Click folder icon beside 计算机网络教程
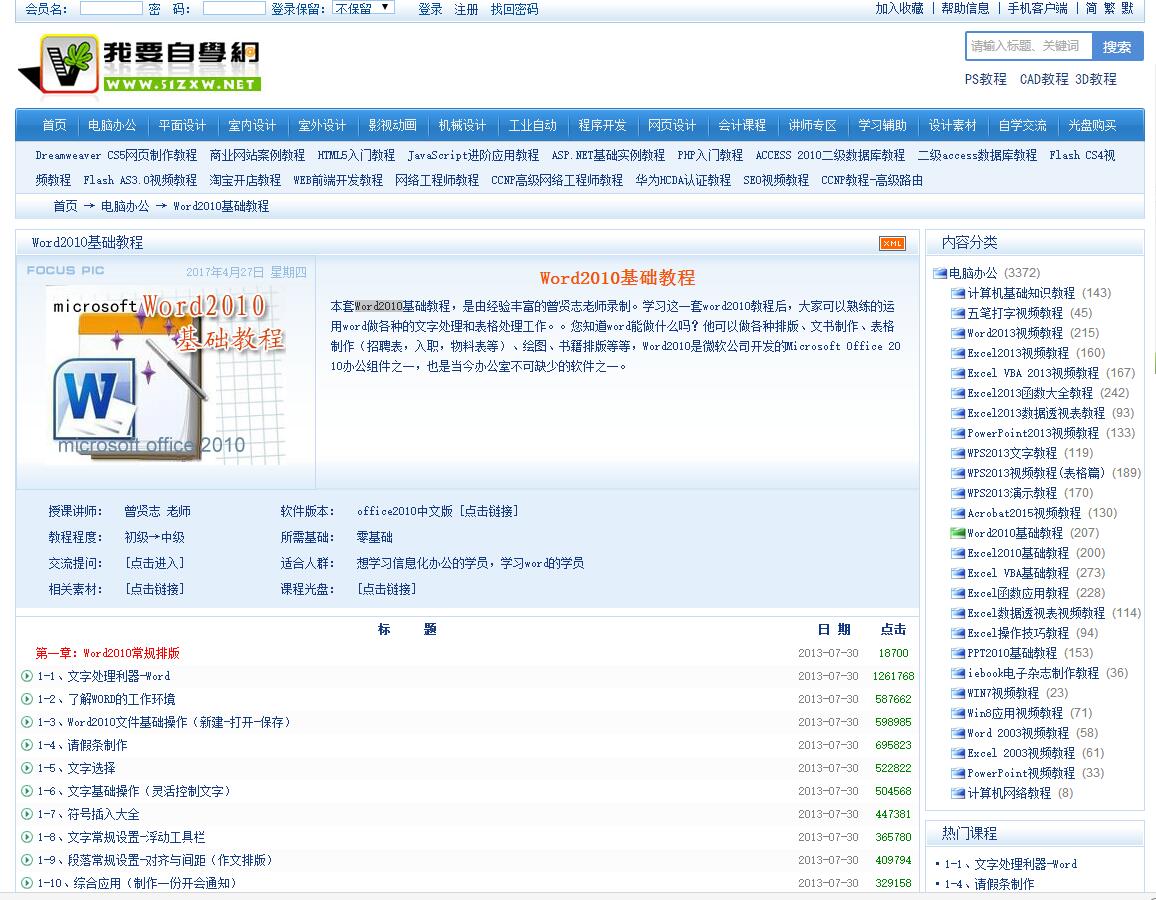1156x900 pixels. click(958, 793)
